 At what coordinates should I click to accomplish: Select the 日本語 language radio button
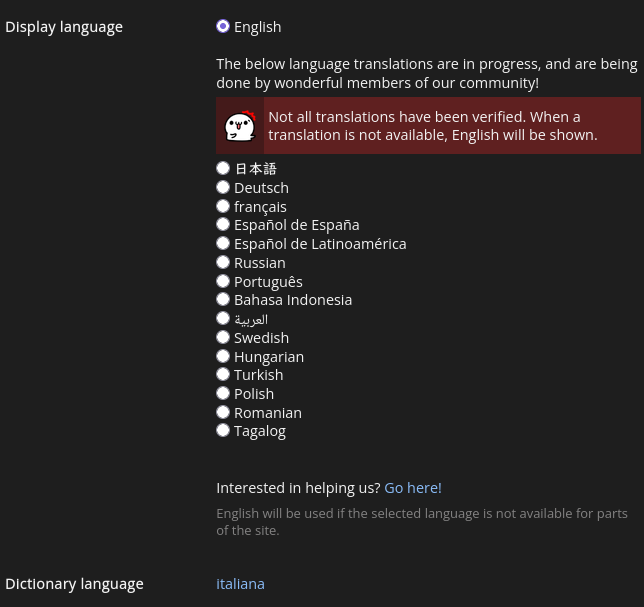pyautogui.click(x=223, y=168)
